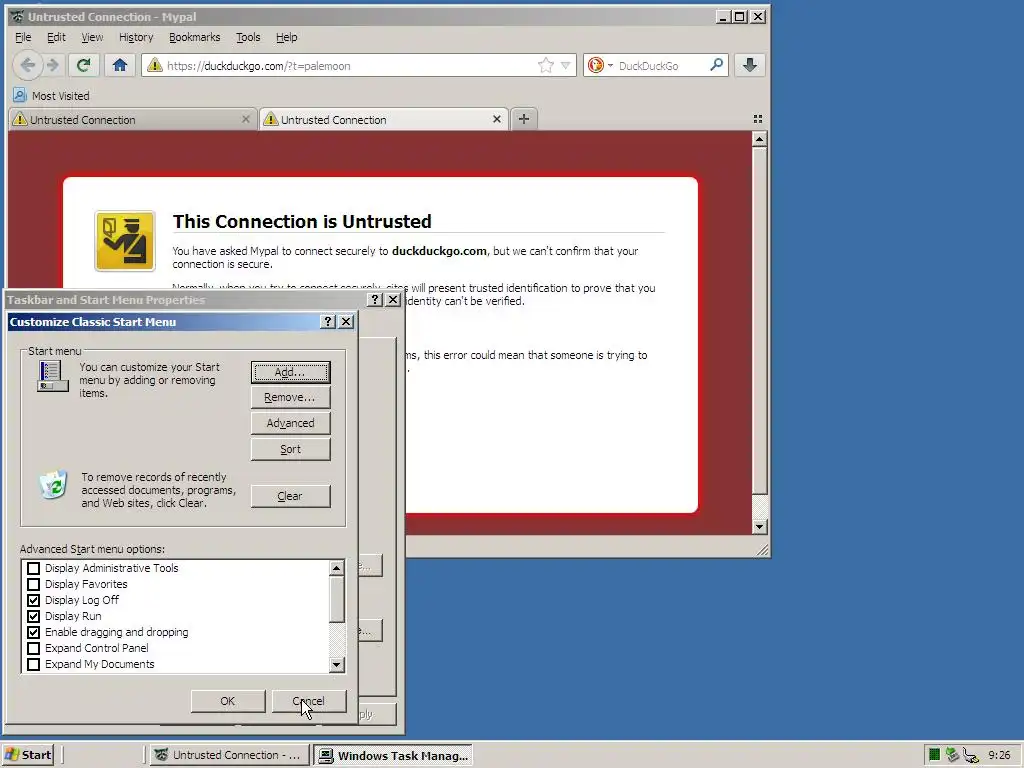Click the network connection tray icon

pyautogui.click(x=971, y=756)
